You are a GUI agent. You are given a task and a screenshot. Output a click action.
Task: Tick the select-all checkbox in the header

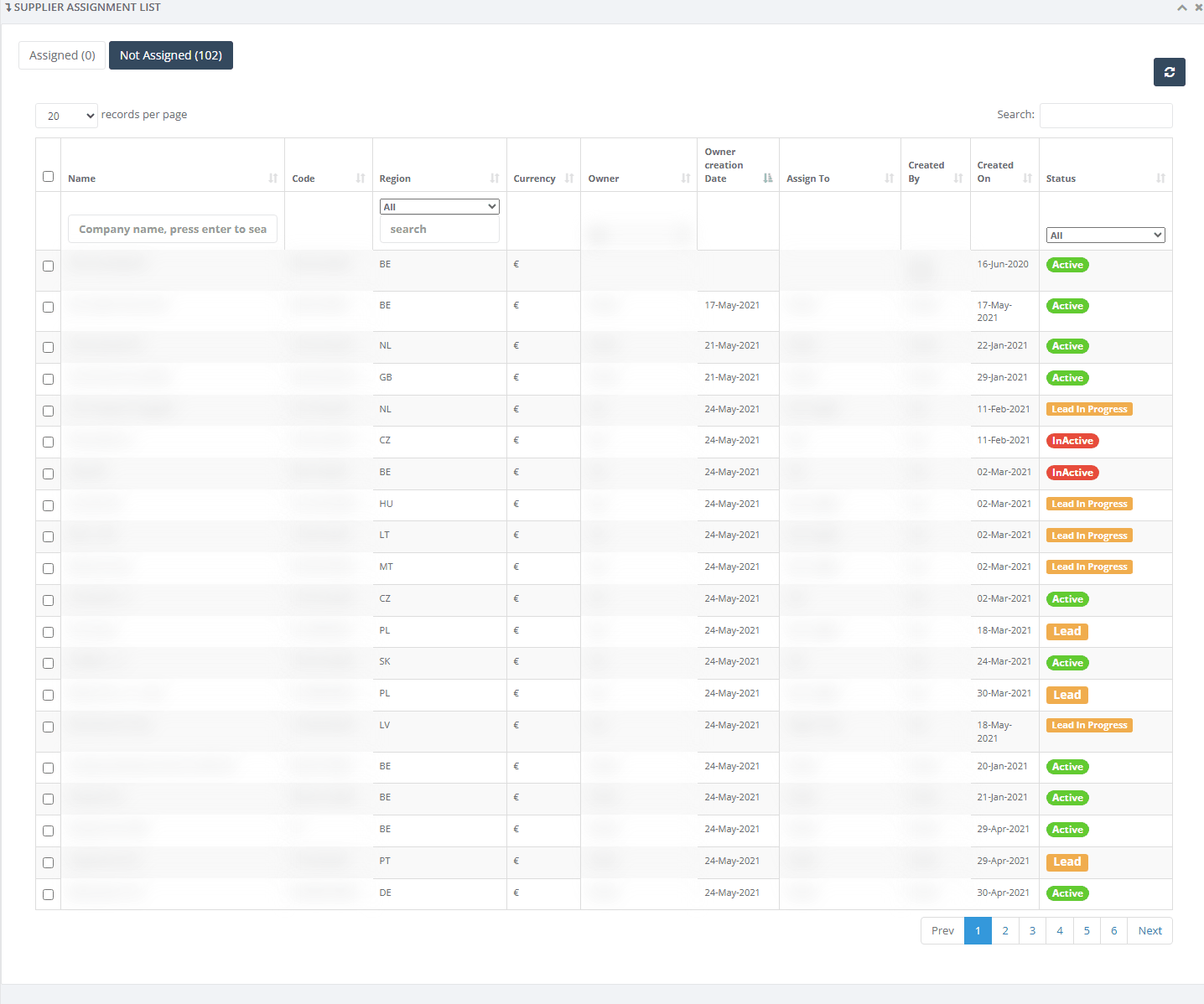(48, 176)
